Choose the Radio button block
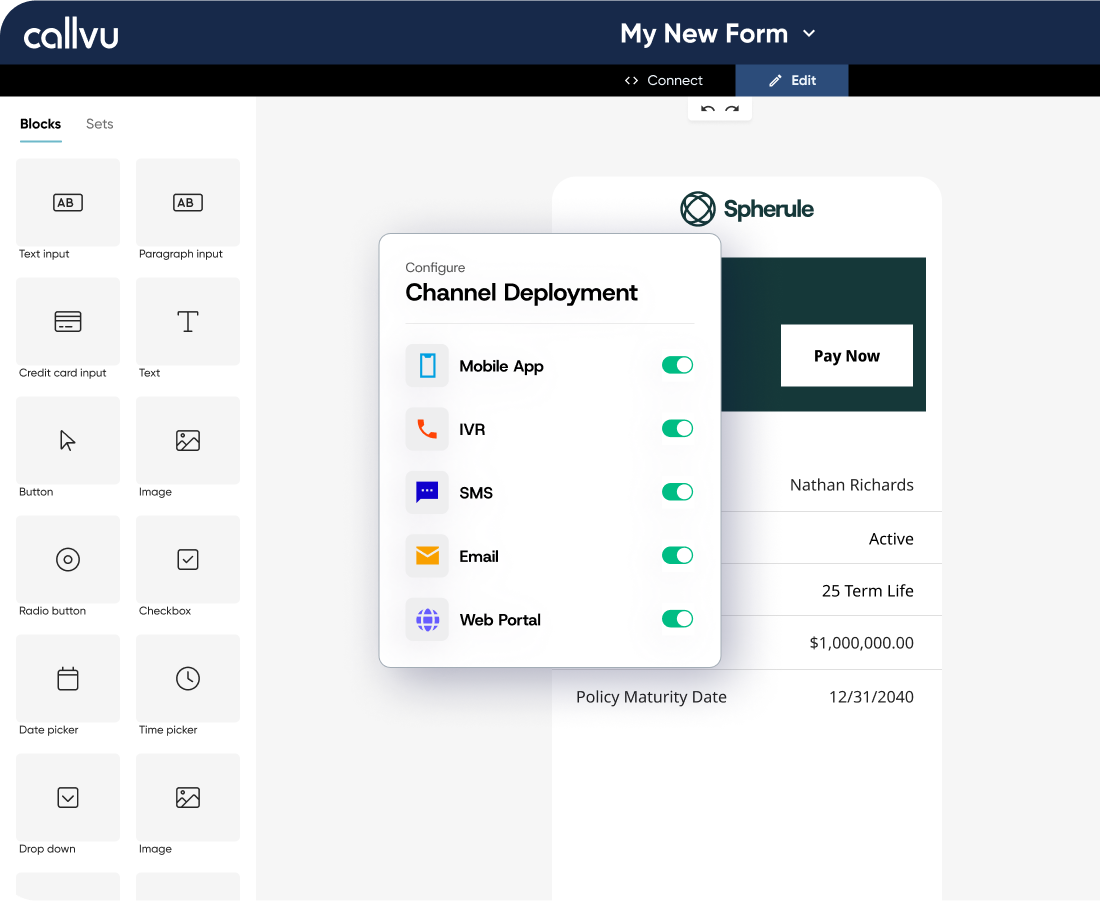 pos(67,559)
